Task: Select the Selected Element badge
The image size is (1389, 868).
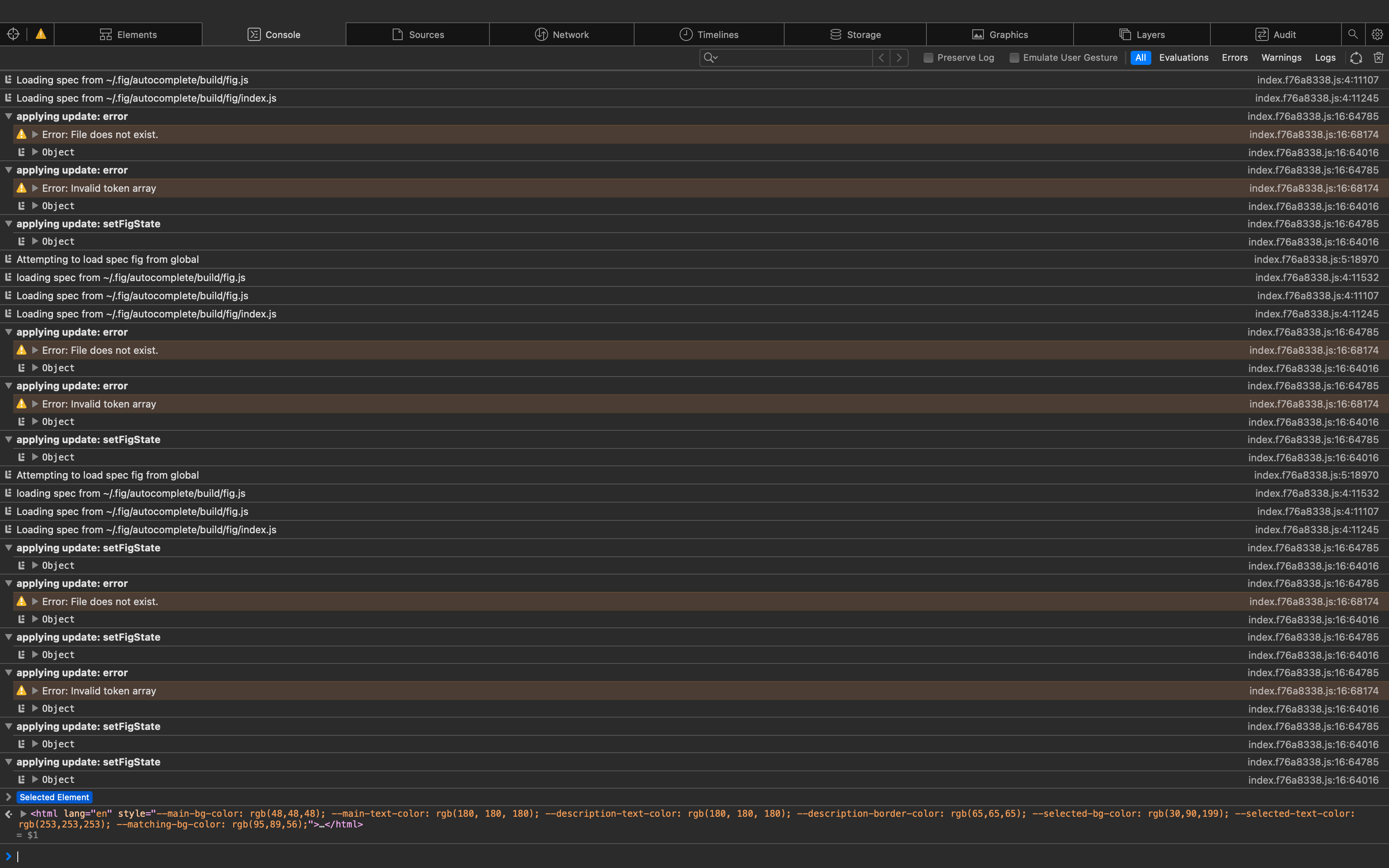Action: click(x=55, y=797)
